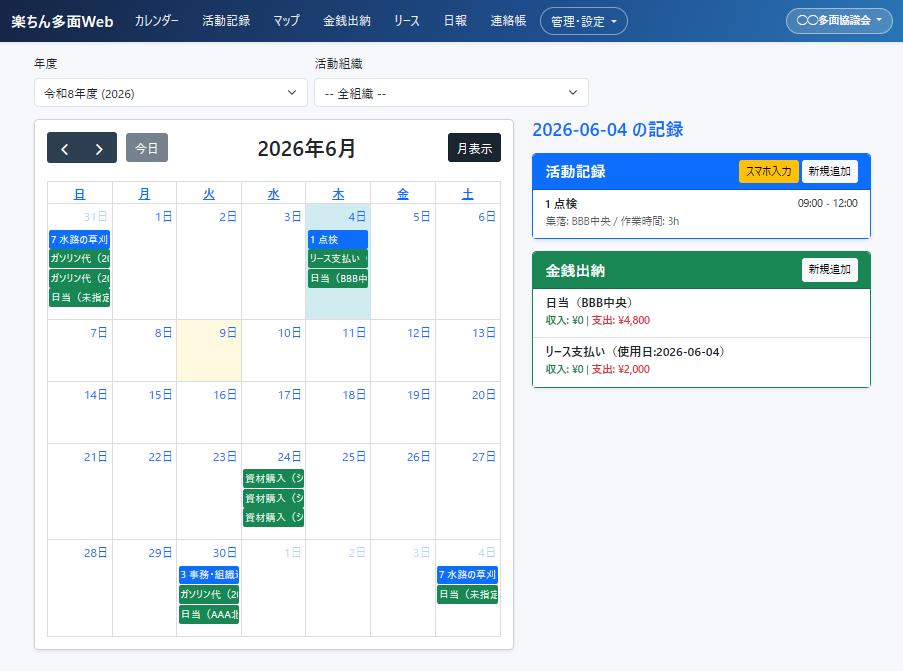Screen dimensions: 903x671
Task: Open 日当（未指定 event on 31日
Action: click(79, 298)
